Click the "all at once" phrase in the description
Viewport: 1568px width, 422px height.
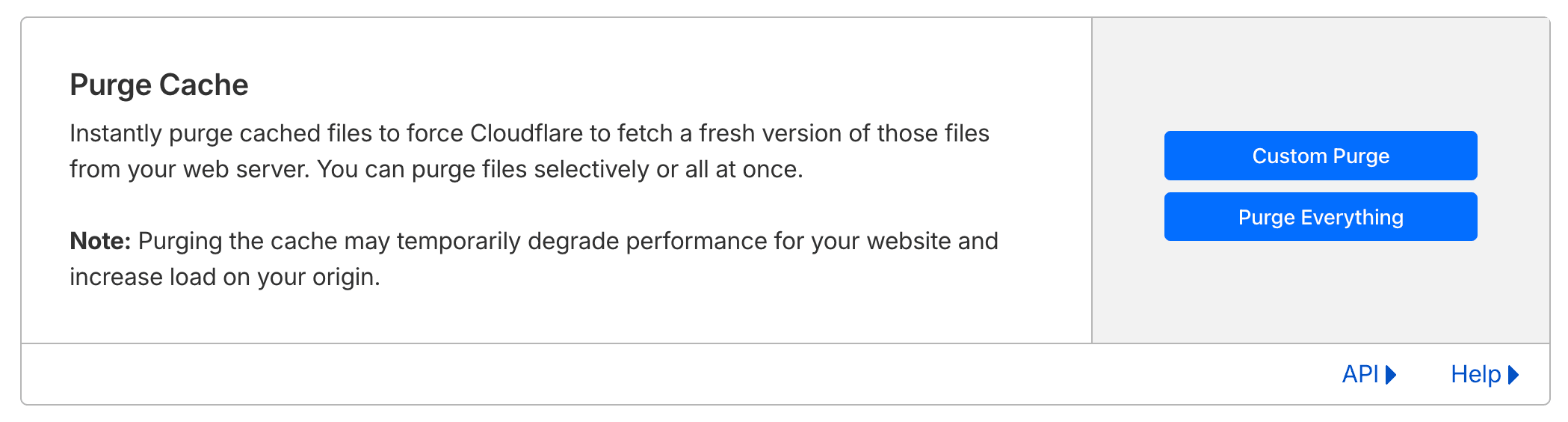[x=743, y=169]
